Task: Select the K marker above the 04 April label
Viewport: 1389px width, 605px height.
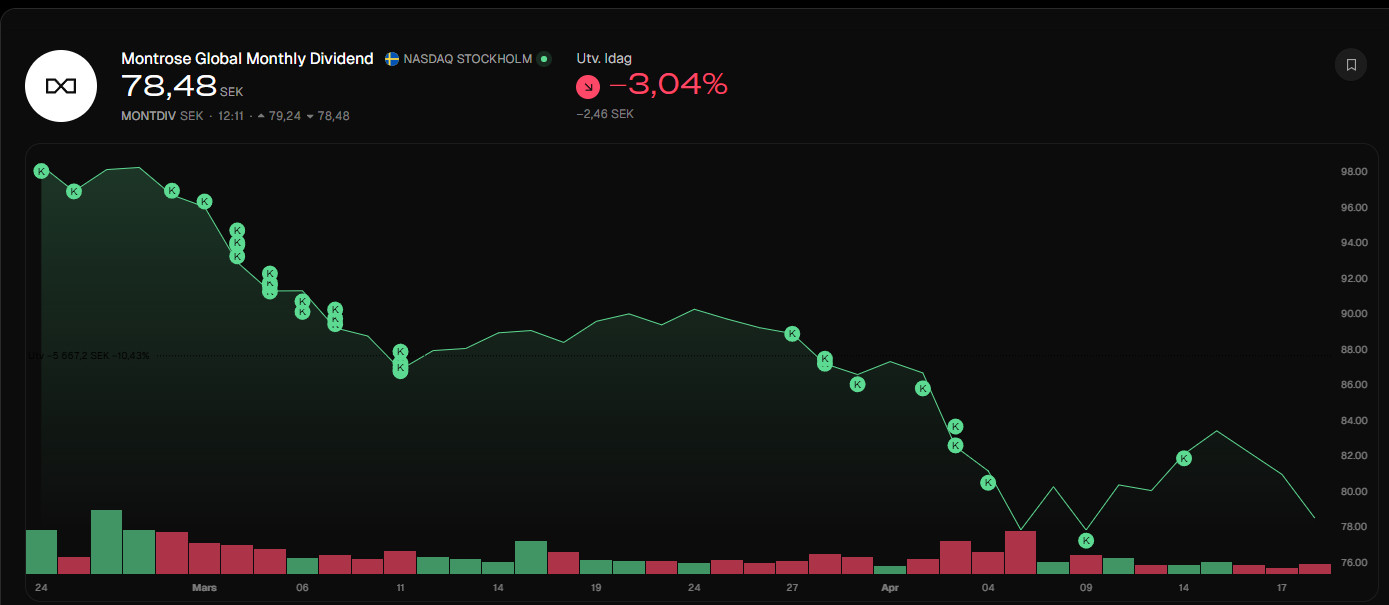Action: tap(988, 482)
